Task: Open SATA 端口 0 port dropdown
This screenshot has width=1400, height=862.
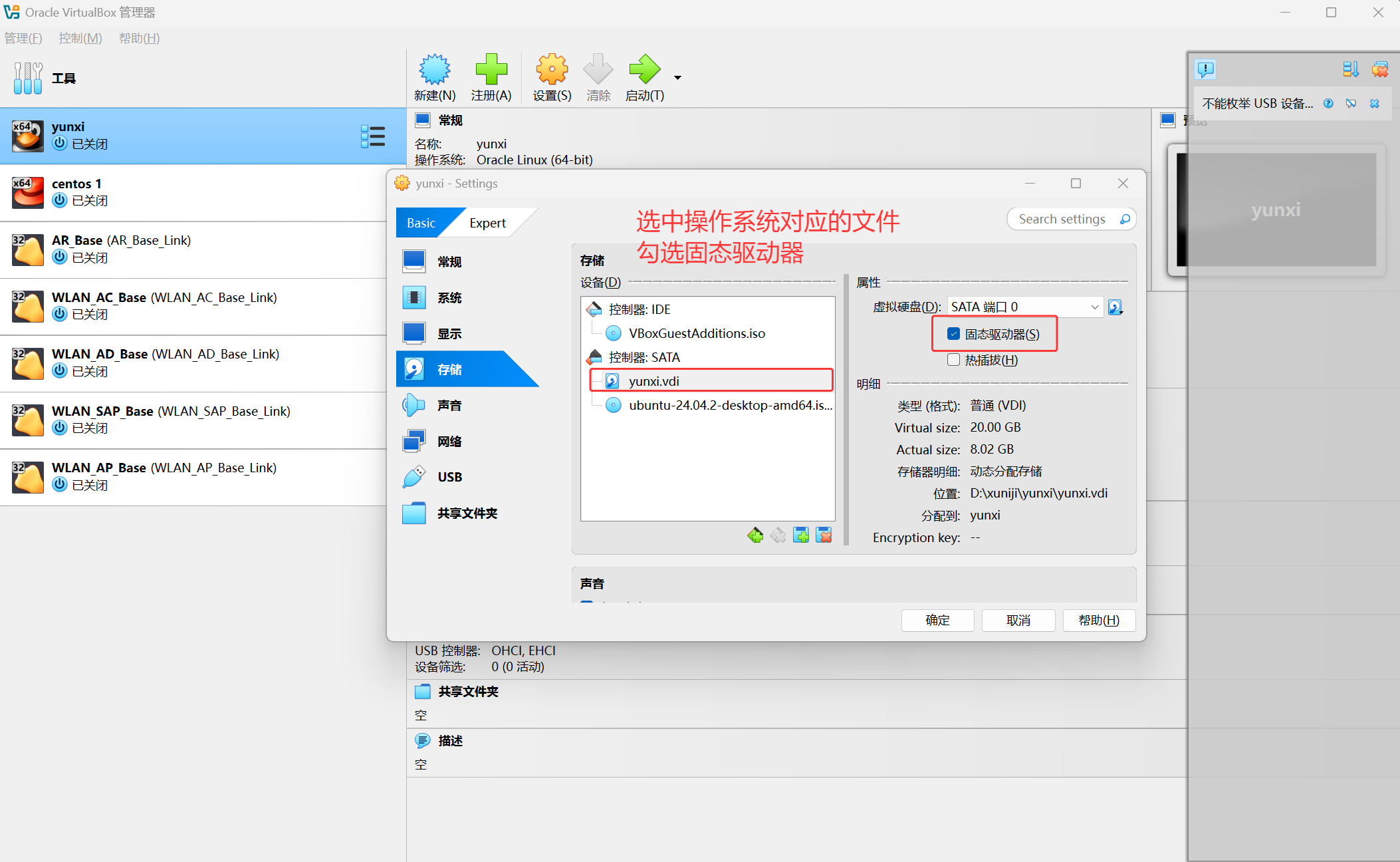Action: point(1024,307)
